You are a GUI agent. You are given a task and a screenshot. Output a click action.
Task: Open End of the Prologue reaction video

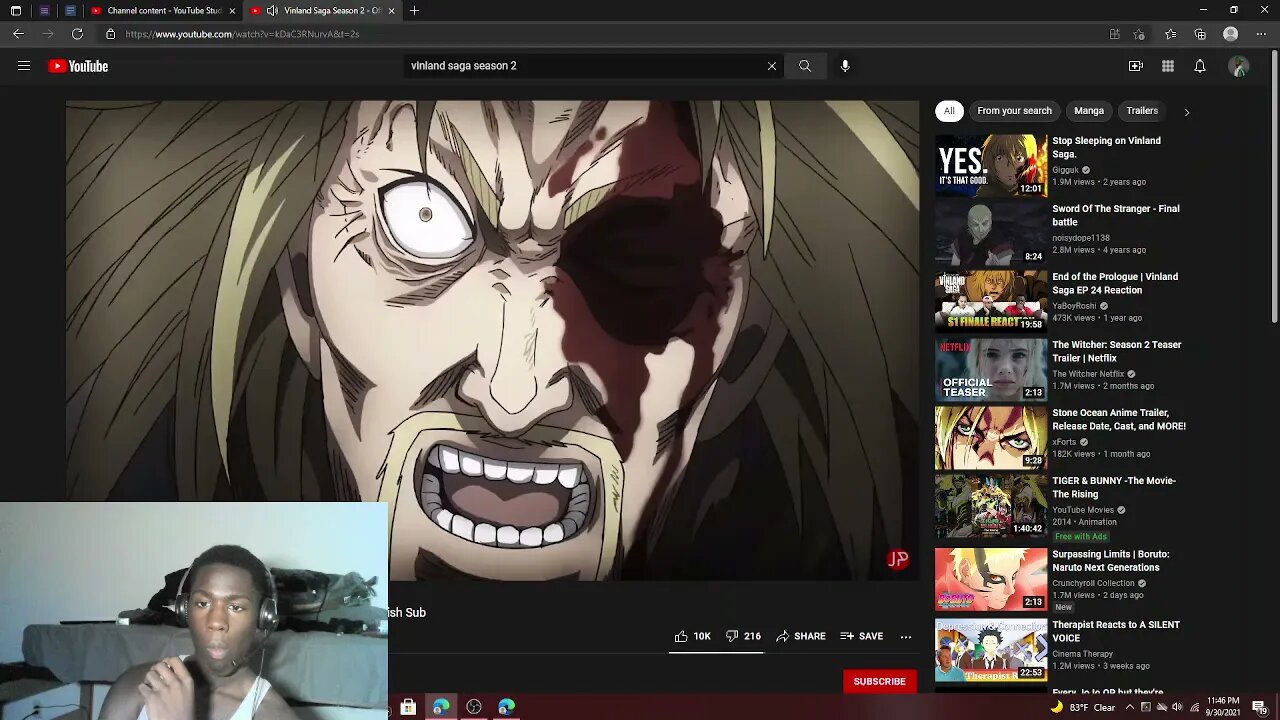(x=1115, y=283)
